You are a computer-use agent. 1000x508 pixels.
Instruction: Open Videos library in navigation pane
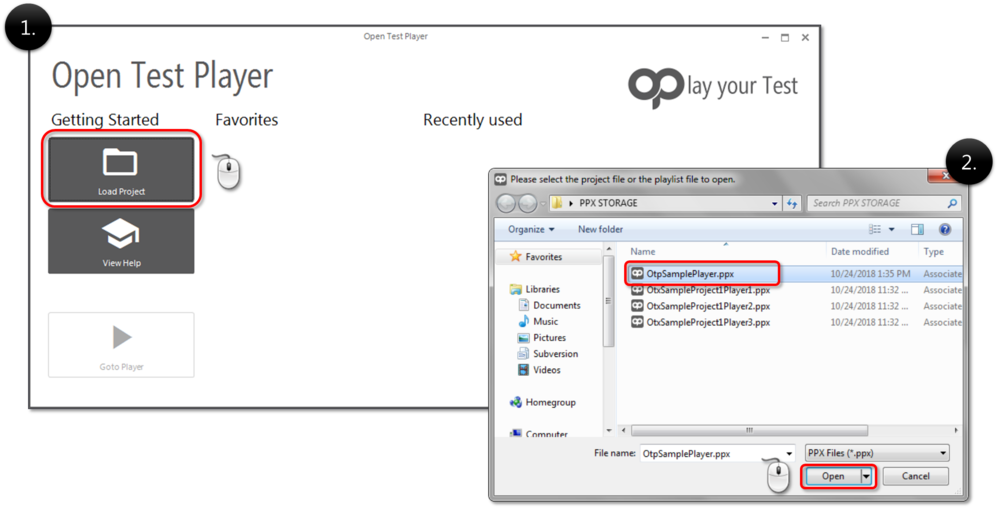pos(547,370)
